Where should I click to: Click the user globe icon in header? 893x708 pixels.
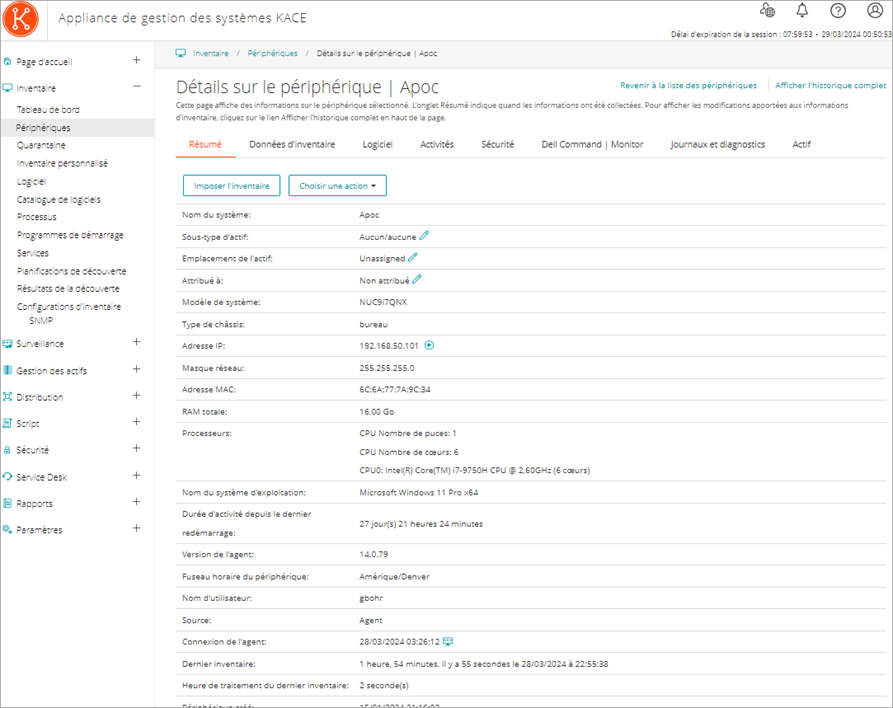coord(767,11)
